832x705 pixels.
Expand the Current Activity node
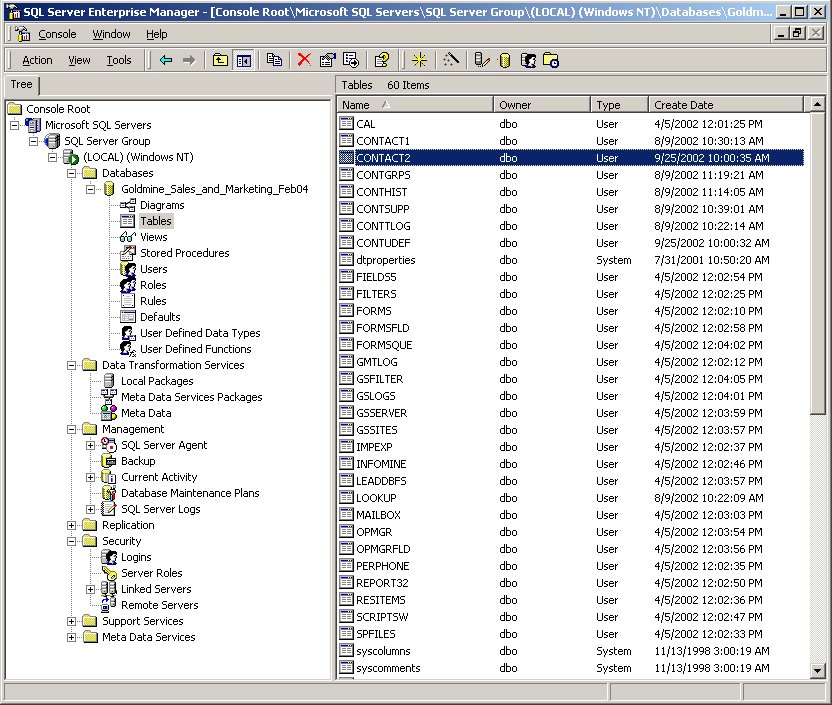(x=91, y=477)
